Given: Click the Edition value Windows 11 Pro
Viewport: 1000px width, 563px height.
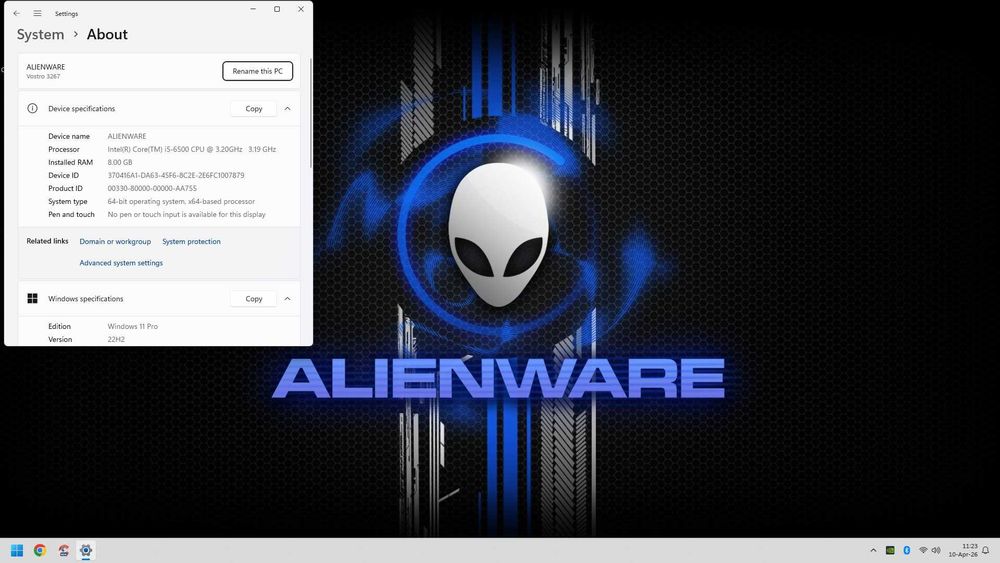Looking at the screenshot, I should [x=133, y=326].
